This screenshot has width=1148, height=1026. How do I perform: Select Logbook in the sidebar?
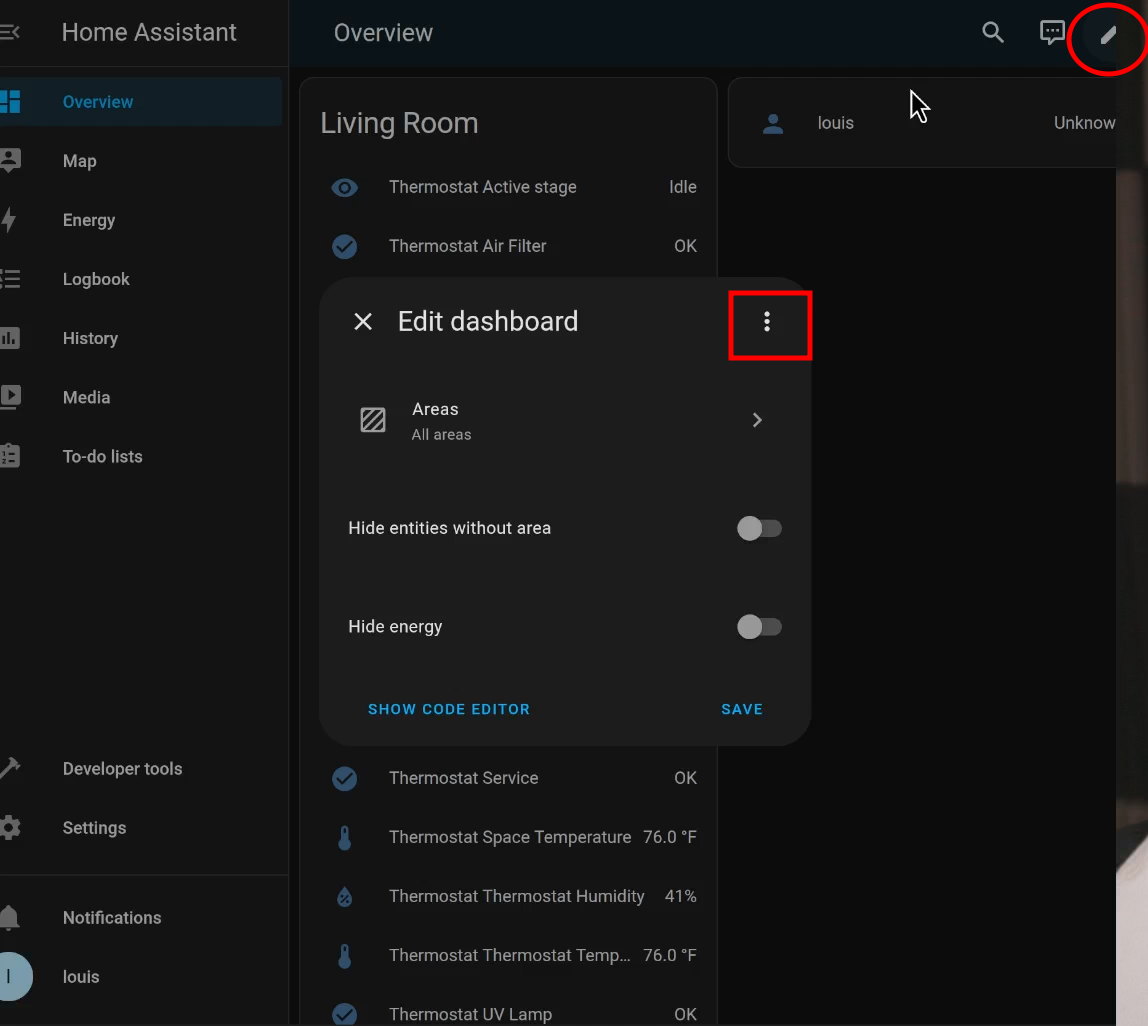coord(141,279)
